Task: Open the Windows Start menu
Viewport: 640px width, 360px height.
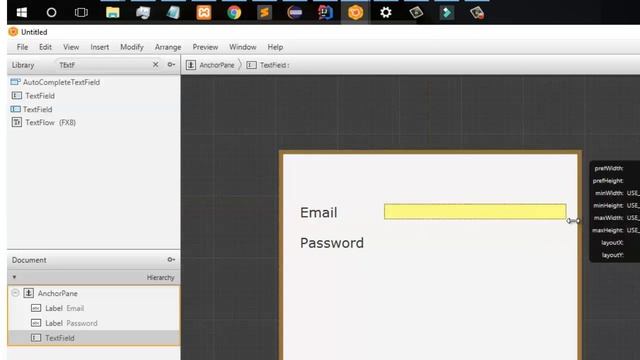Action: tap(22, 13)
